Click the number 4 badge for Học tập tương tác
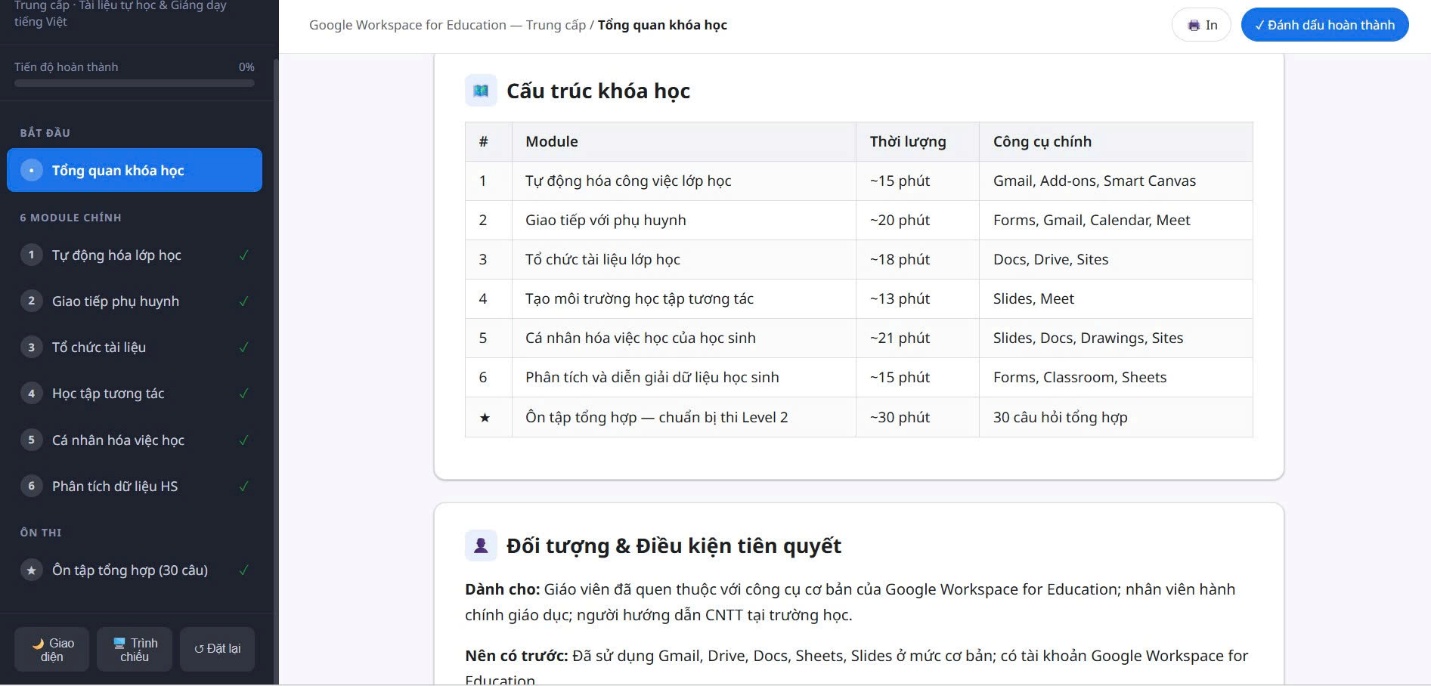Viewport: 1431px width, 686px height. click(x=31, y=393)
